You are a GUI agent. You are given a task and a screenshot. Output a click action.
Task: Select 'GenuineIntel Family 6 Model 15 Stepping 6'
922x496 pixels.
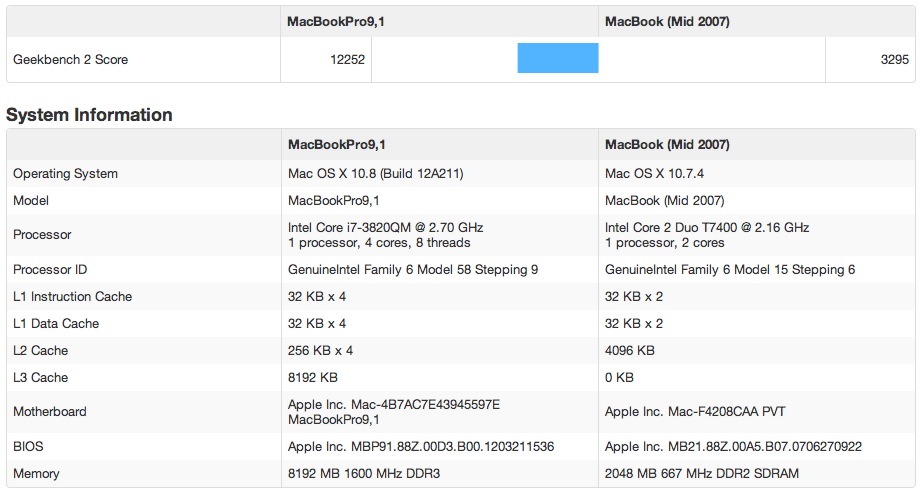[730, 270]
